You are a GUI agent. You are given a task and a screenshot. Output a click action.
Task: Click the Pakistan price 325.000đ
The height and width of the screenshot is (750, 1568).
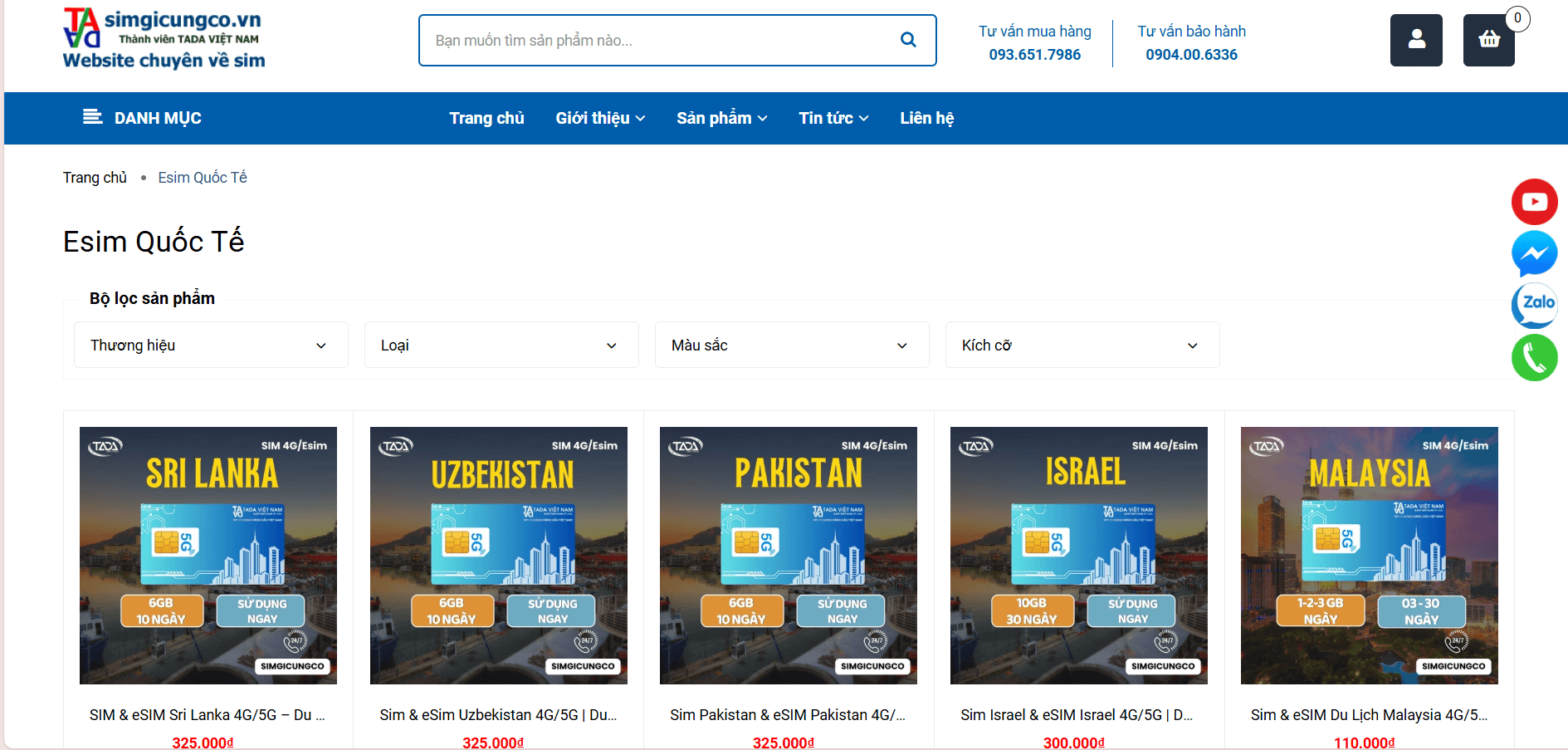pos(784,743)
